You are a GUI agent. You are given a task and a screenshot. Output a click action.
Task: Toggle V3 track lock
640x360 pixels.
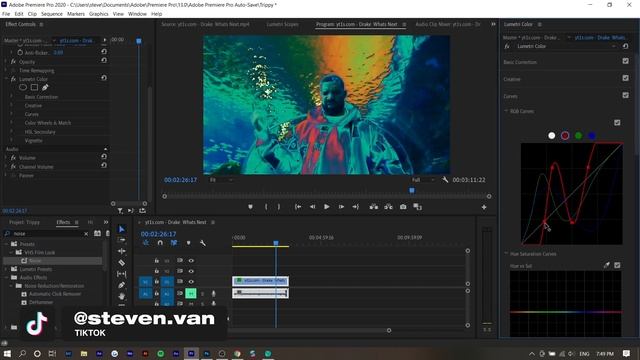(156, 260)
